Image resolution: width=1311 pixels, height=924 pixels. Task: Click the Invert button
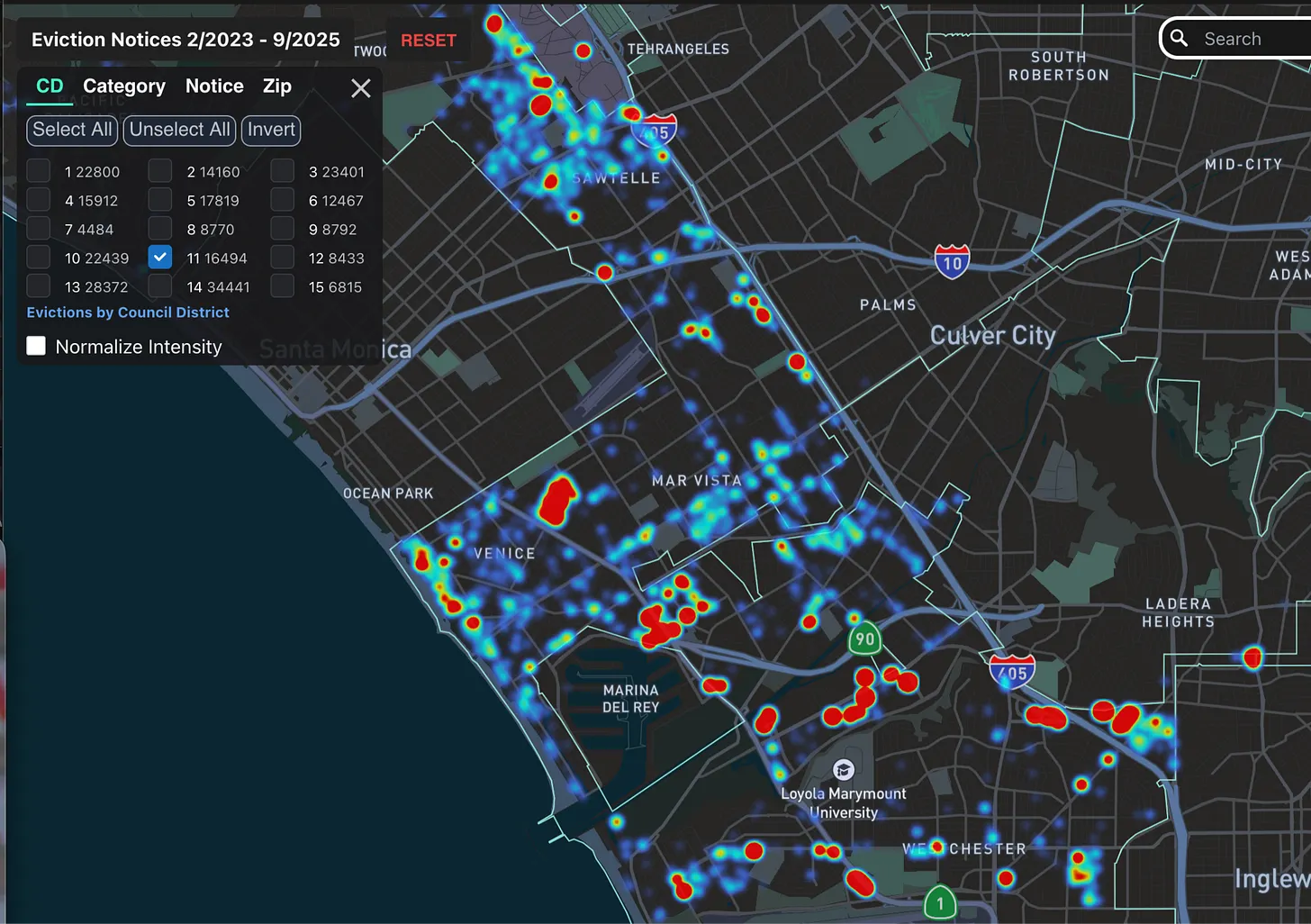271,130
